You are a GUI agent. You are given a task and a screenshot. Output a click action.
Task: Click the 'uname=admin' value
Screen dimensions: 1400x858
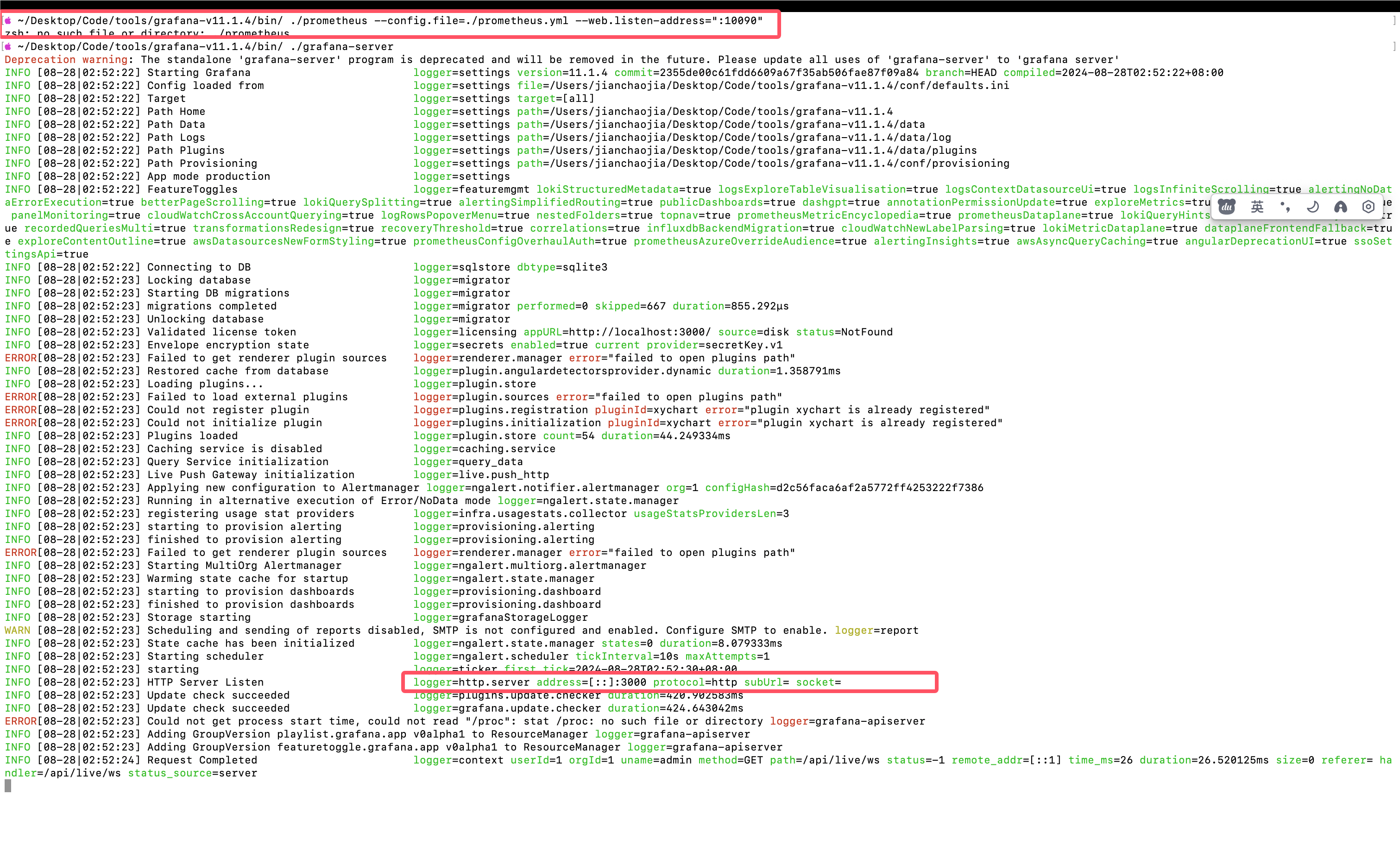pyautogui.click(x=656, y=761)
